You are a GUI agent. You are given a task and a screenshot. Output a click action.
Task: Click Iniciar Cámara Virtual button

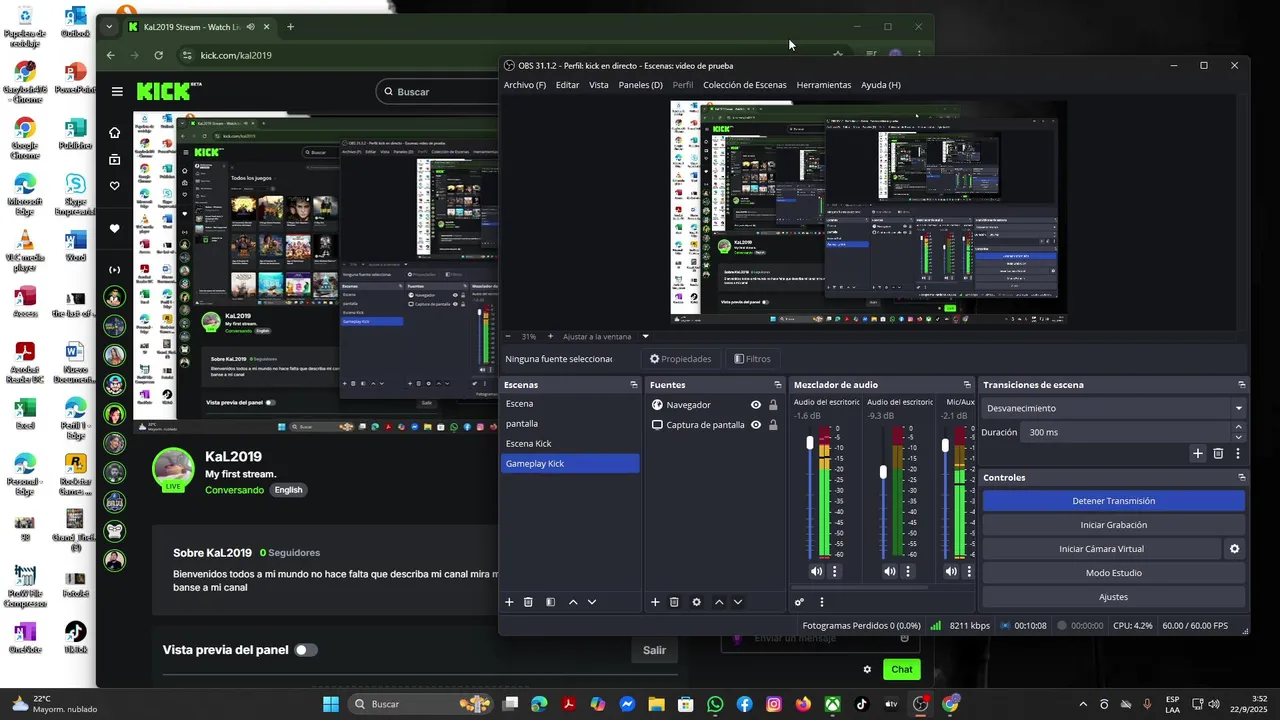coord(1102,549)
